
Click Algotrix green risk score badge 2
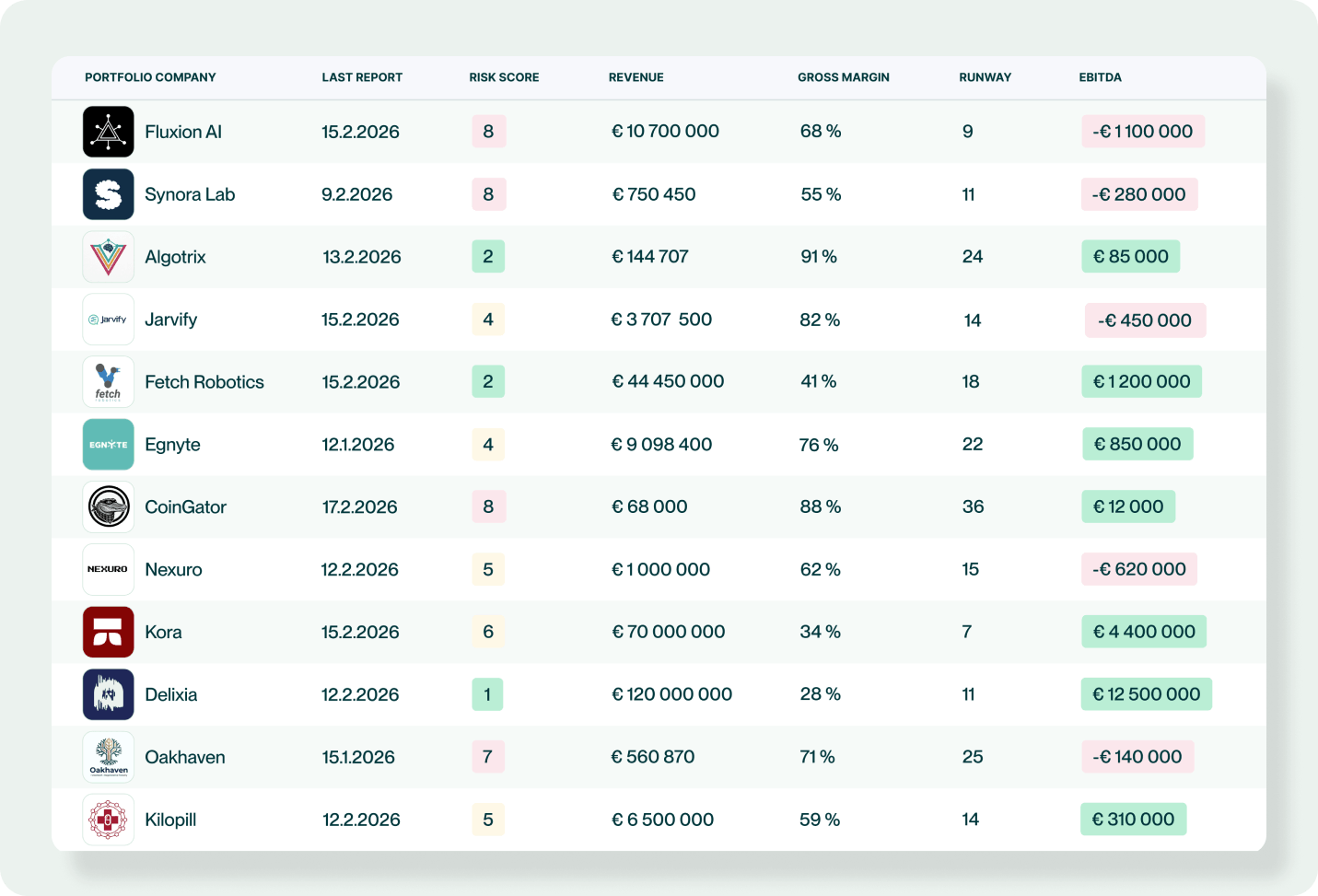(x=488, y=257)
